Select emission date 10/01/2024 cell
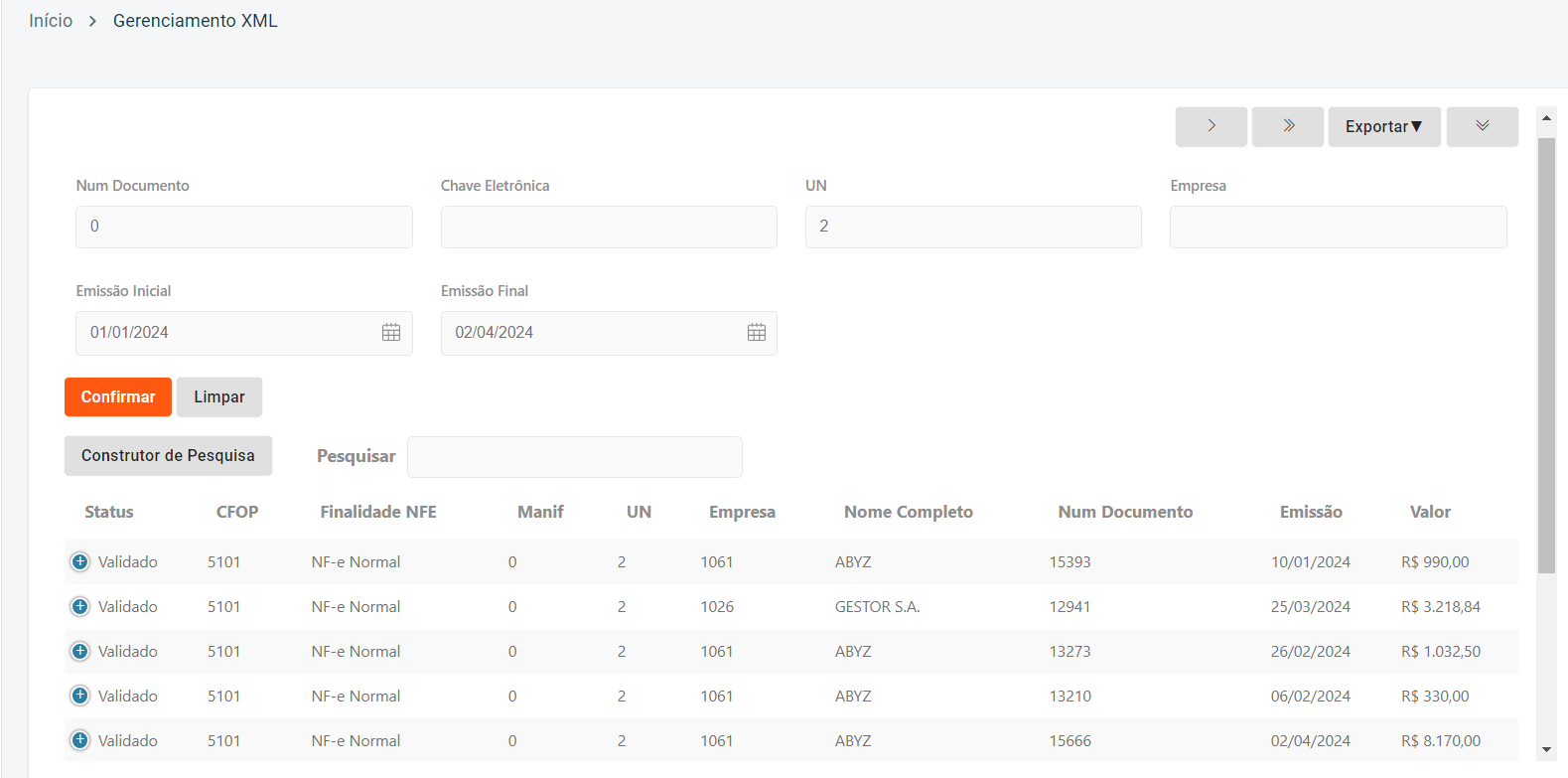This screenshot has height=778, width=1568. (1311, 562)
